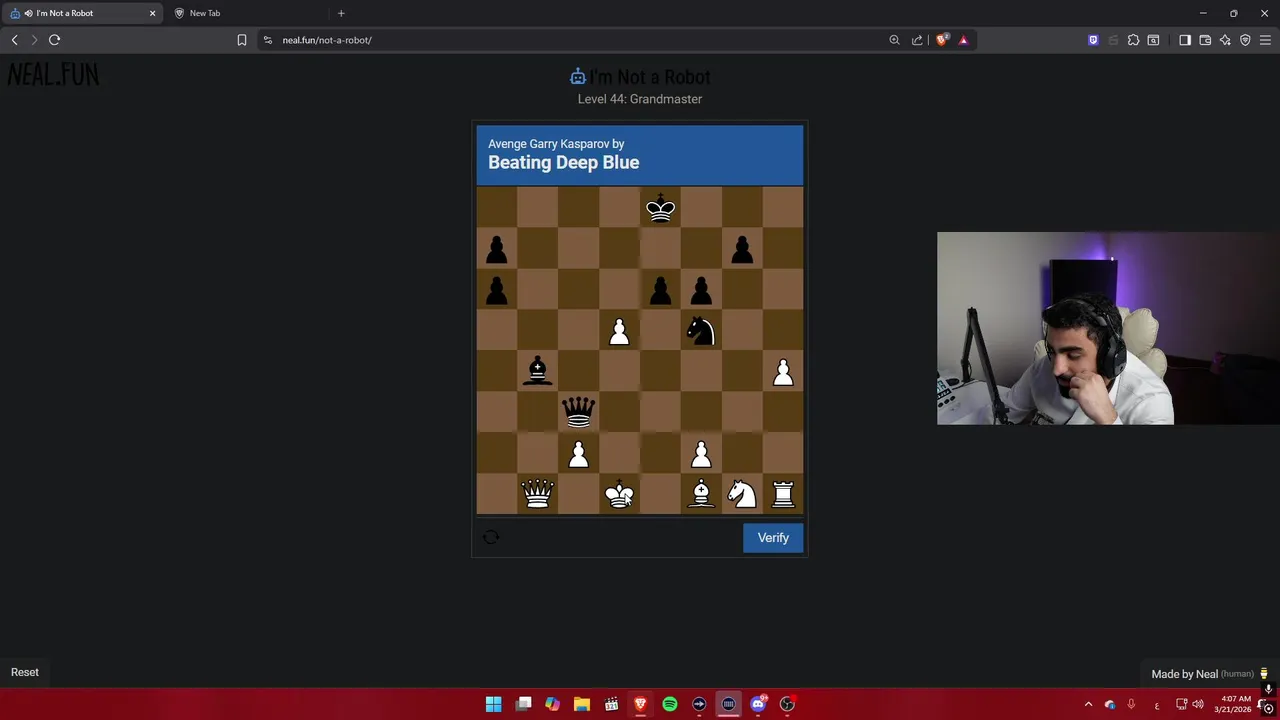
Task: Open Brave Shields lion icon
Action: coord(942,40)
